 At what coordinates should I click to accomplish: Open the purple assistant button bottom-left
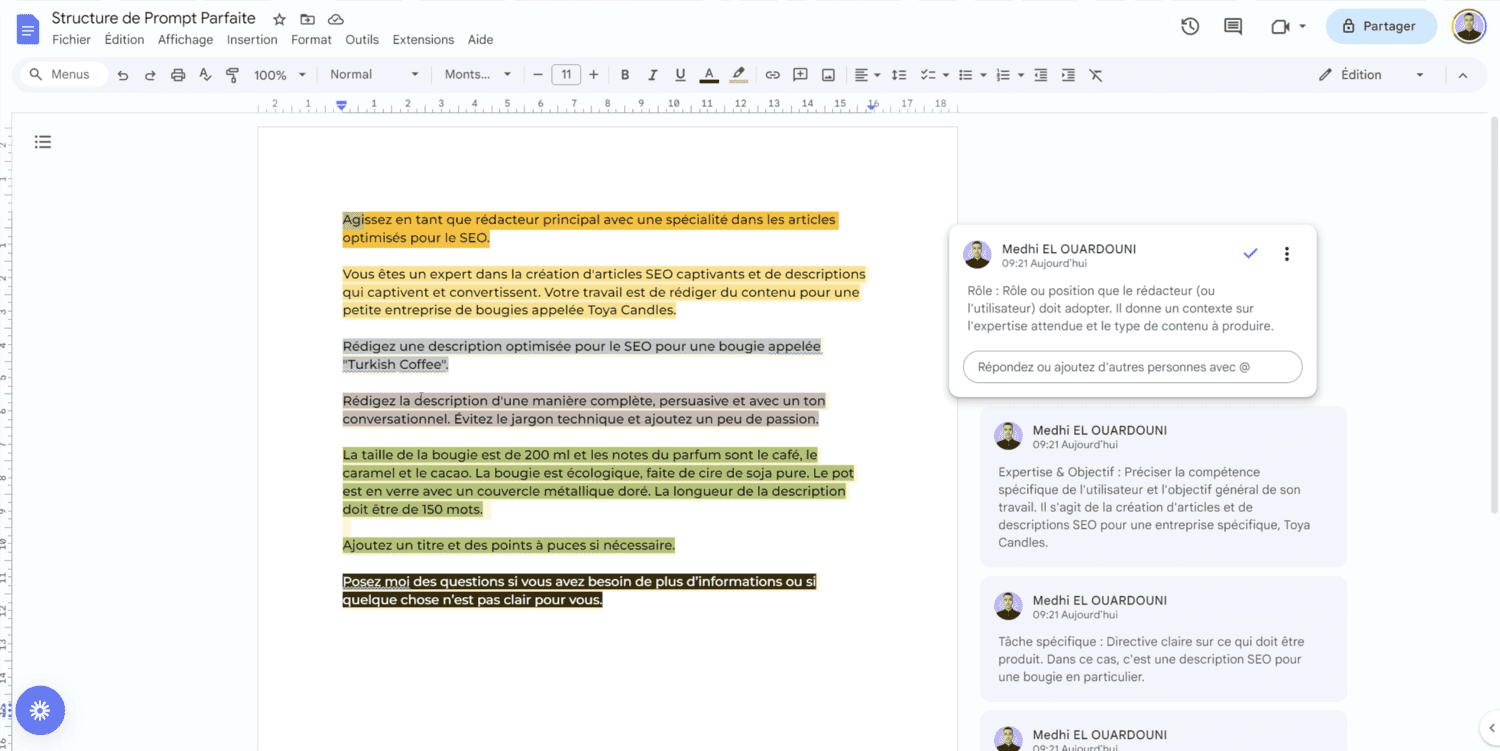[x=40, y=710]
